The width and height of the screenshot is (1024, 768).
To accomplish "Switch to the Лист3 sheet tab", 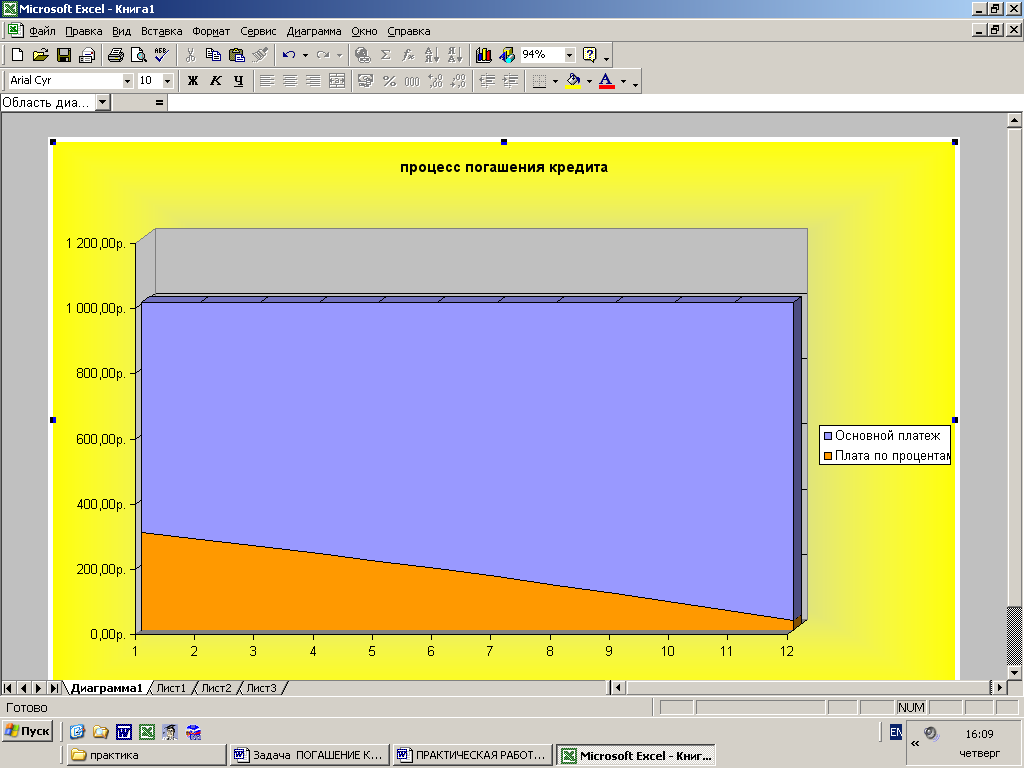I will 261,688.
